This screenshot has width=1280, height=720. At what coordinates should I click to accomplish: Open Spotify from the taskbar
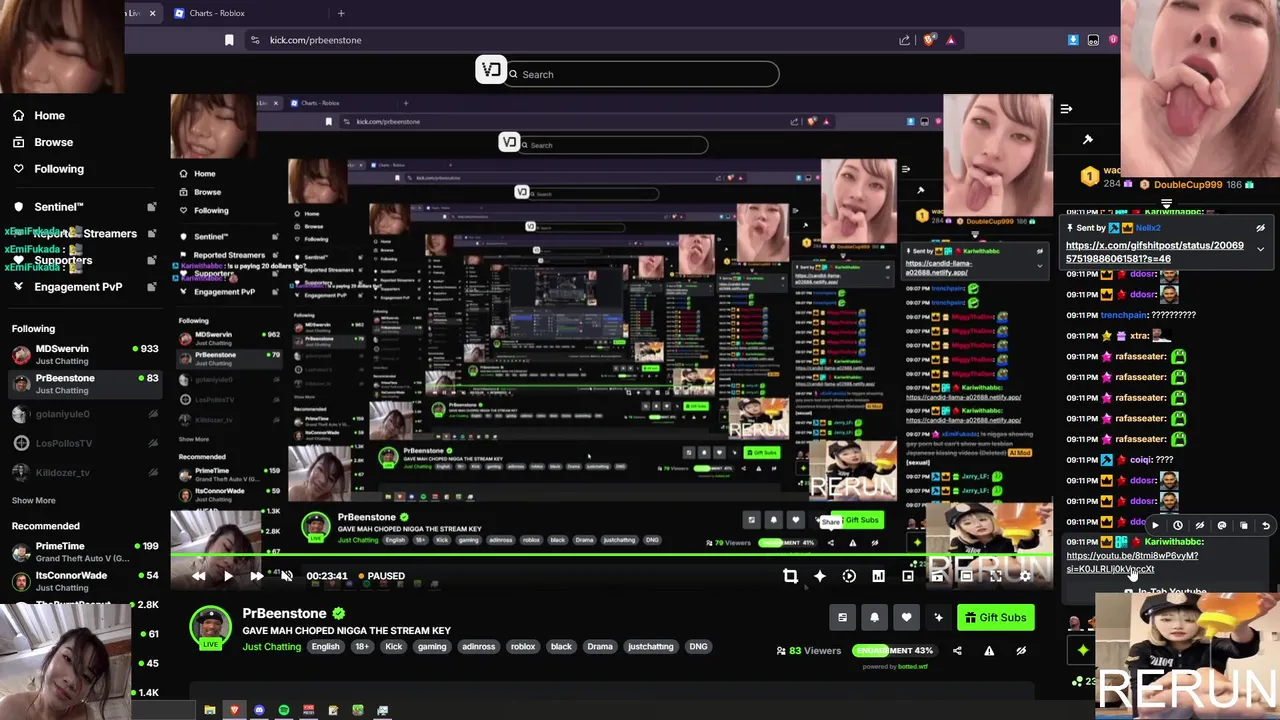(x=284, y=710)
